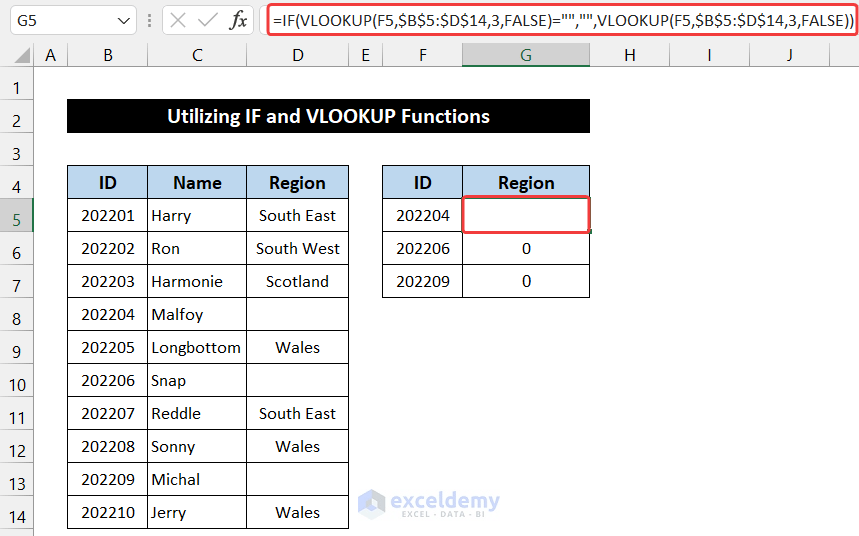Select cell 202210 in ID column
The image size is (859, 536).
[108, 512]
